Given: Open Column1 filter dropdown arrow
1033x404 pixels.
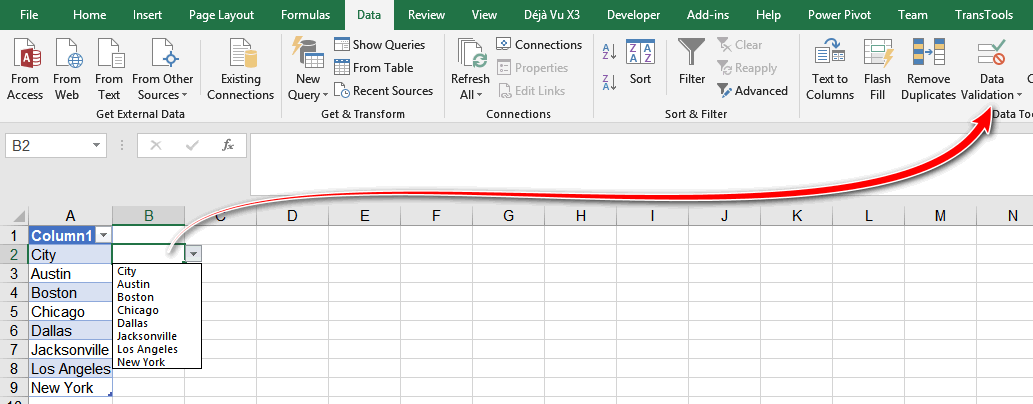Looking at the screenshot, I should (104, 236).
